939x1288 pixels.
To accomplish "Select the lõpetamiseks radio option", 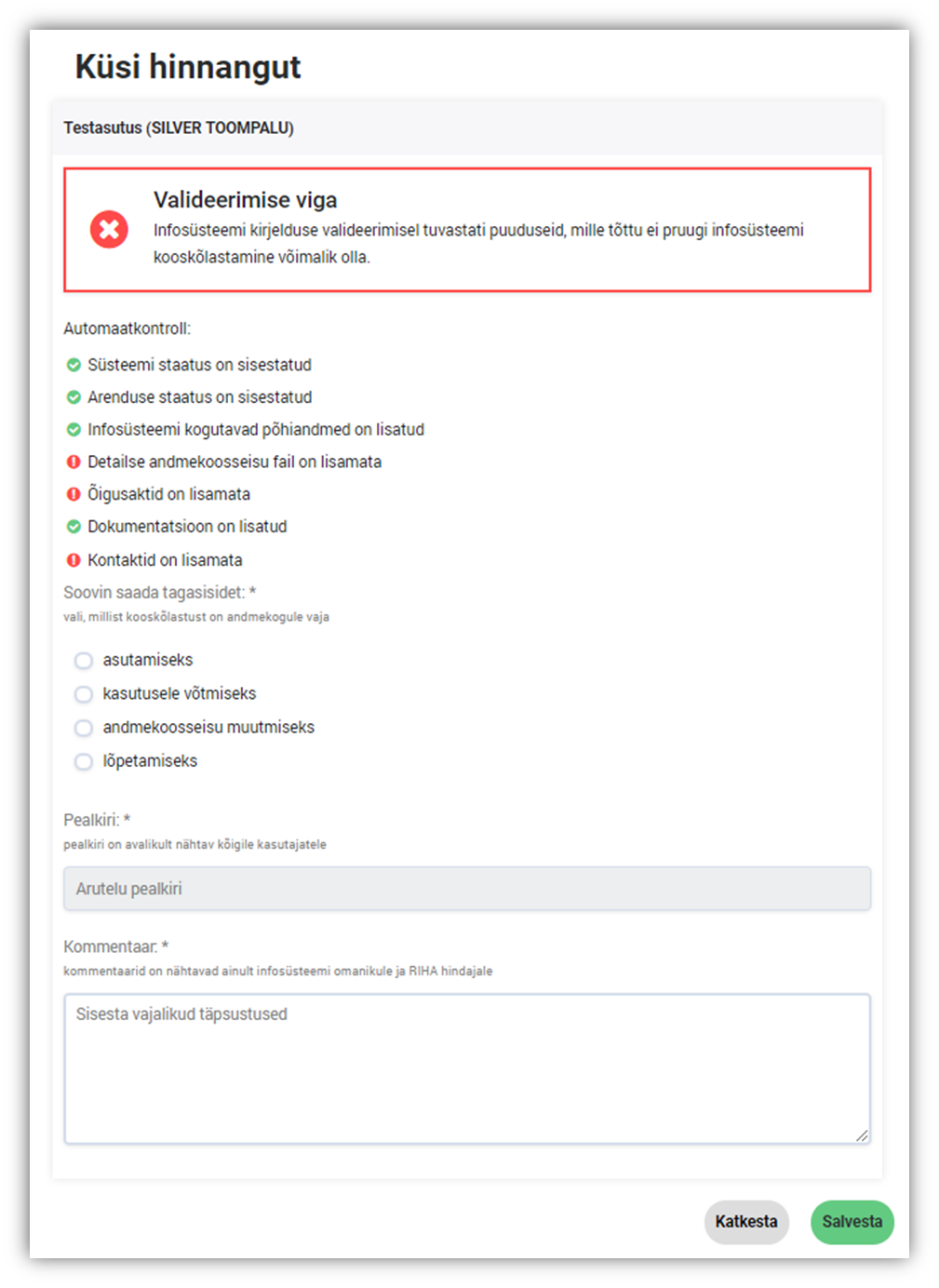I will click(x=84, y=761).
